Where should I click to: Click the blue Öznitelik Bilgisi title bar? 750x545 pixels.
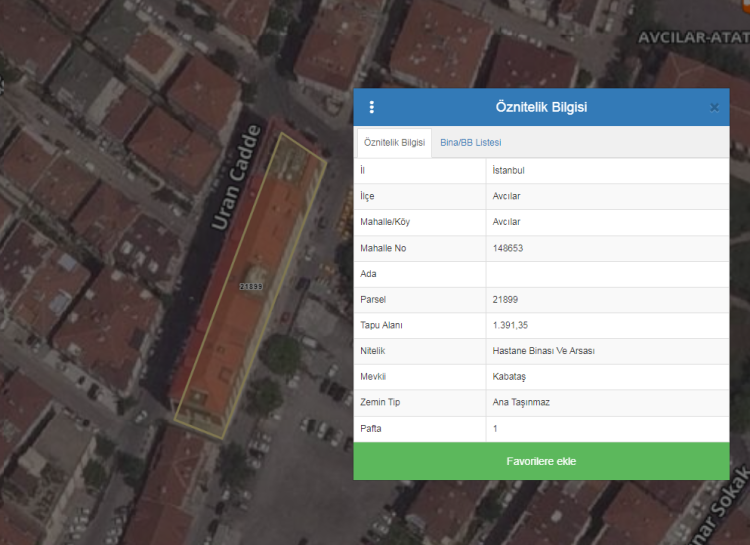coord(541,107)
